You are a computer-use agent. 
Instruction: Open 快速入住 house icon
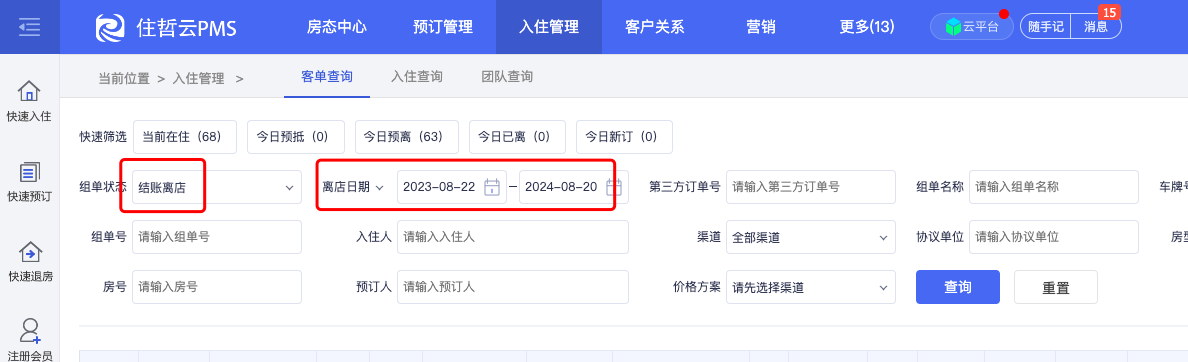point(30,92)
